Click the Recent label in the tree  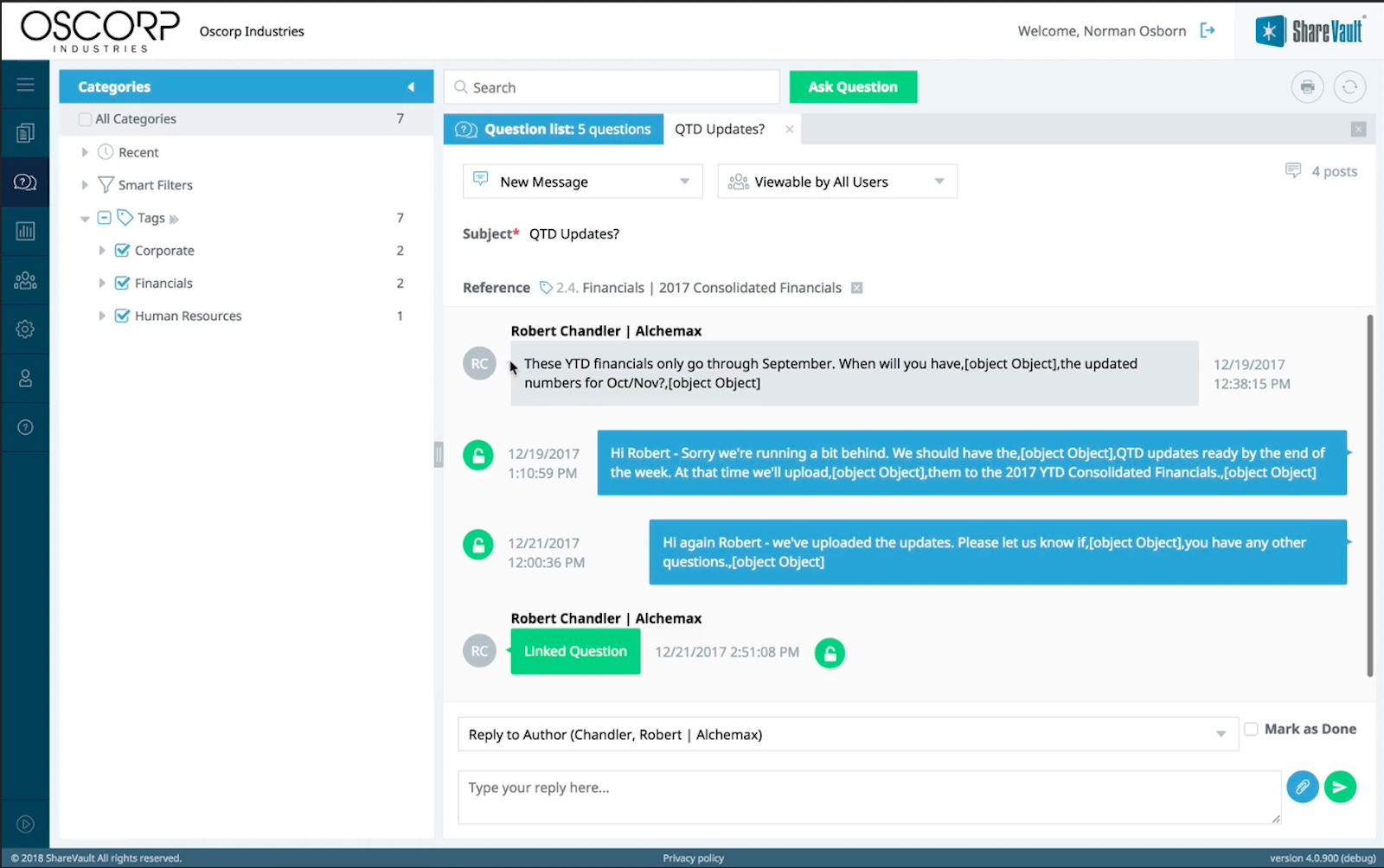click(138, 152)
